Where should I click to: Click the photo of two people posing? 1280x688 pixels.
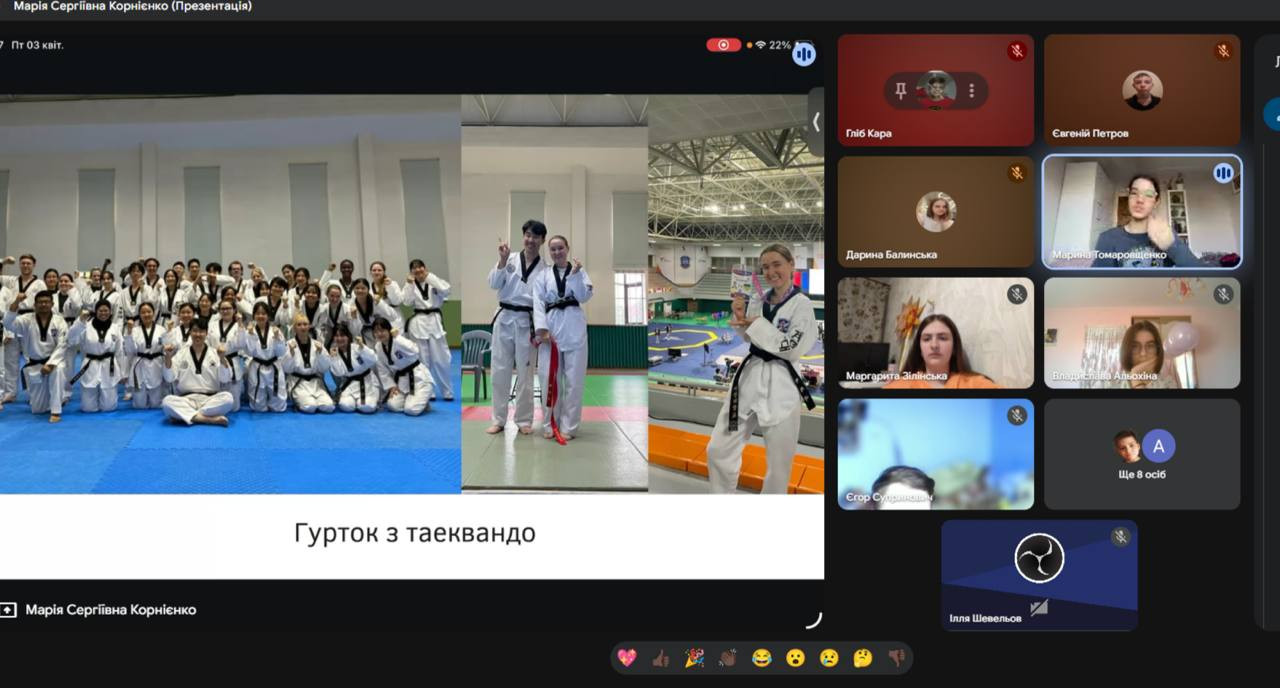point(555,294)
